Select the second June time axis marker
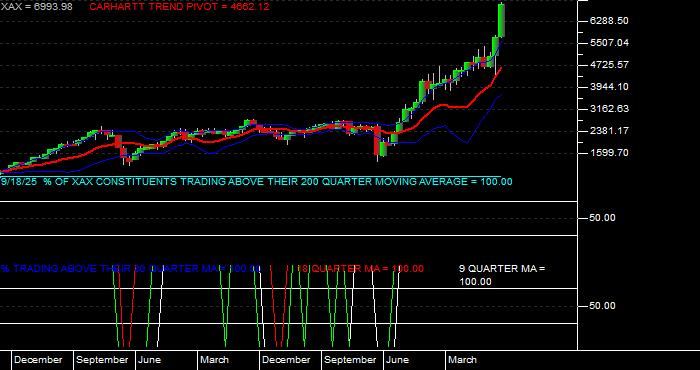The height and width of the screenshot is (370, 700). (397, 360)
